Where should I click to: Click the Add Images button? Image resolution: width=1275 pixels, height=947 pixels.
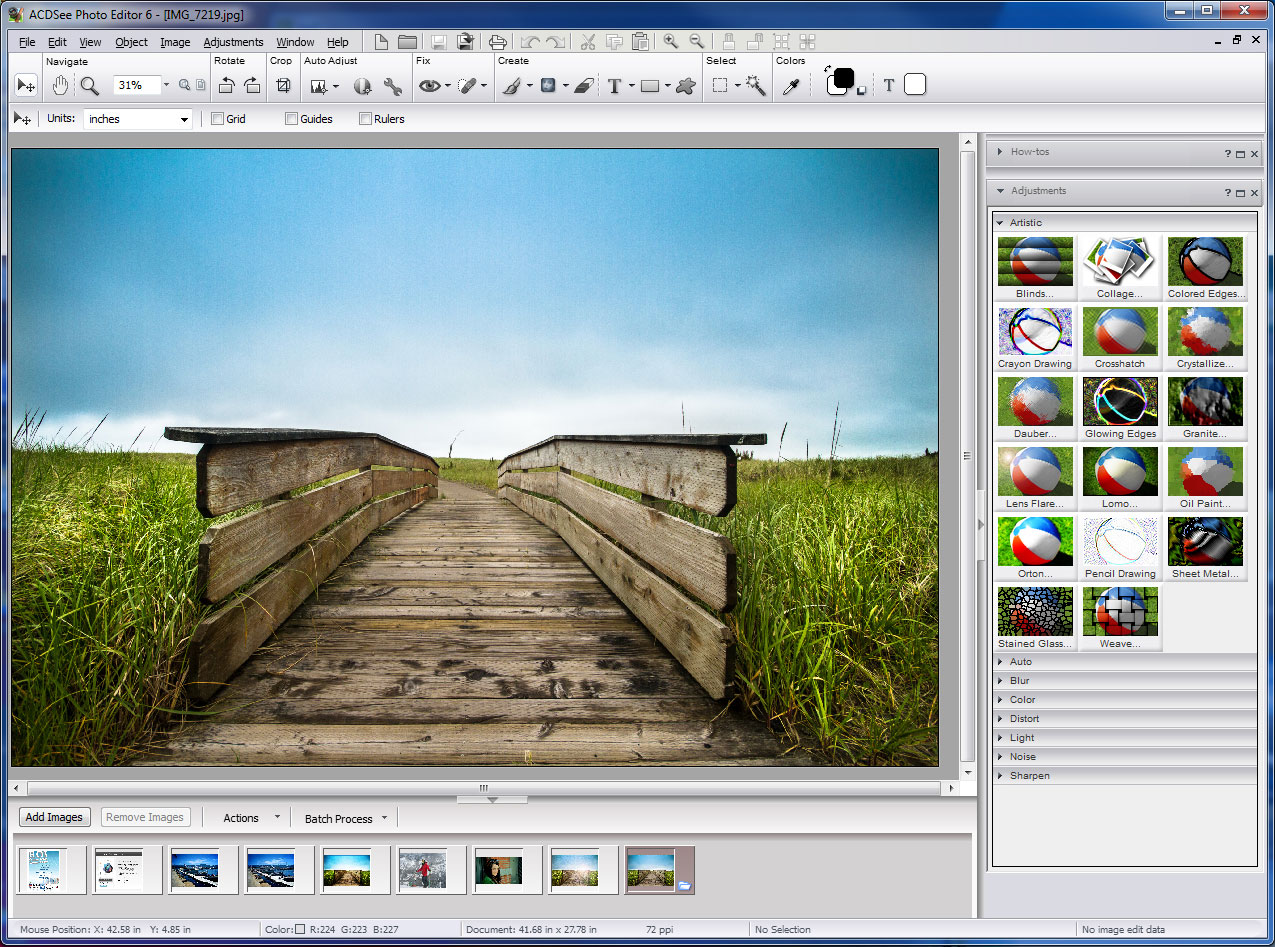pos(54,817)
